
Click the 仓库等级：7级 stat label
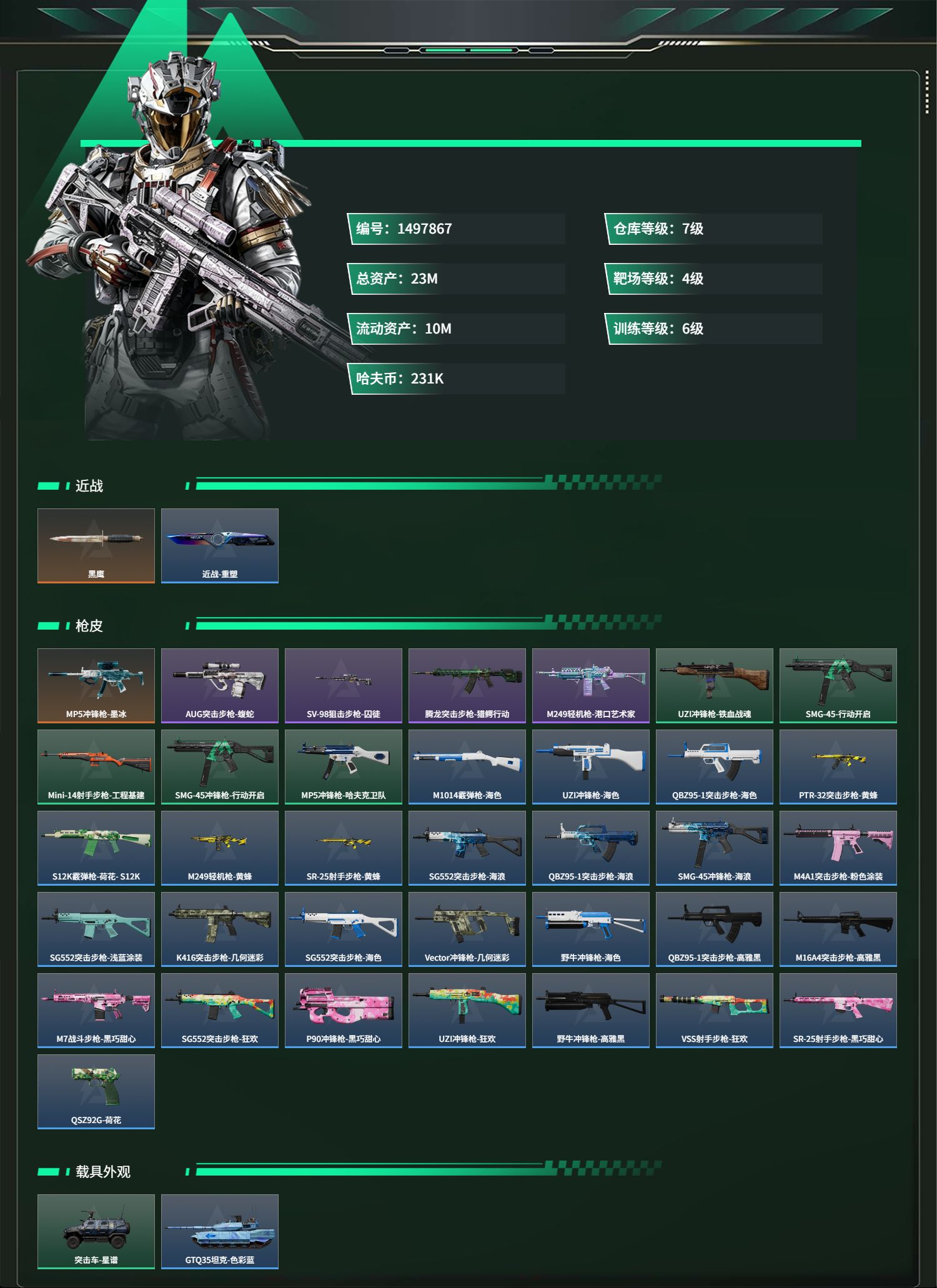point(714,229)
